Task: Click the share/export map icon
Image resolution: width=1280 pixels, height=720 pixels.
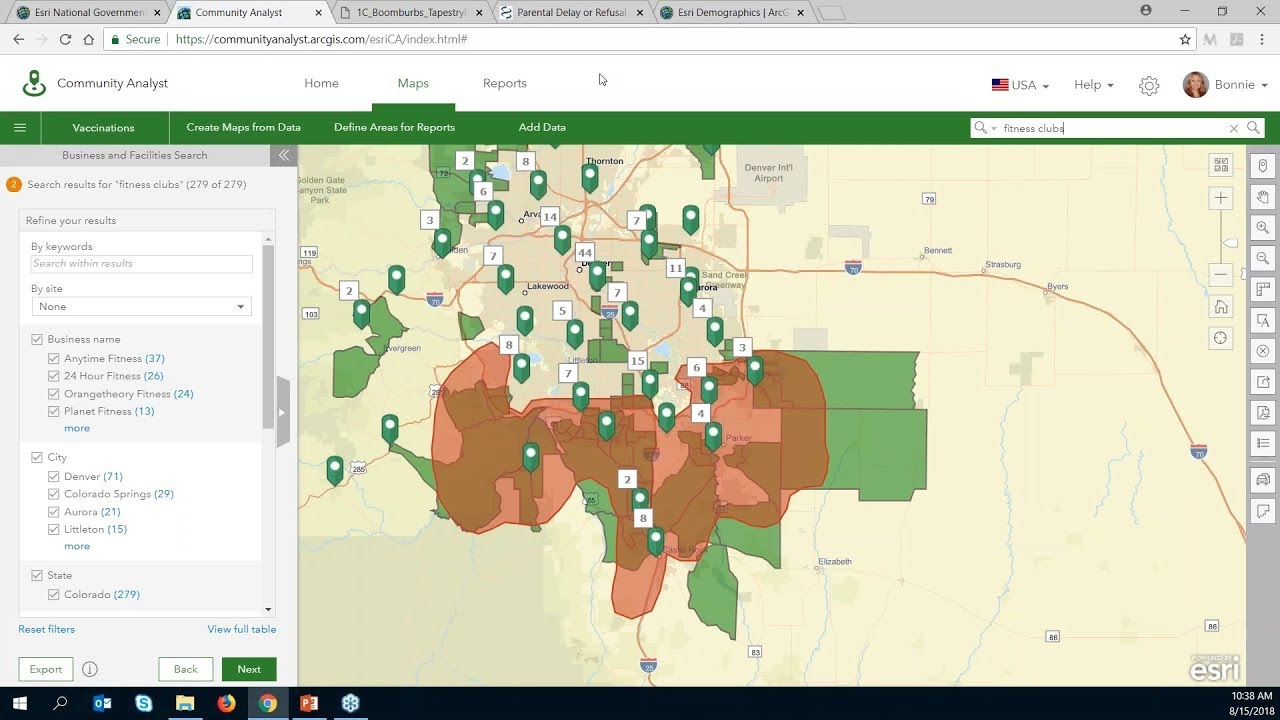Action: pos(1263,382)
